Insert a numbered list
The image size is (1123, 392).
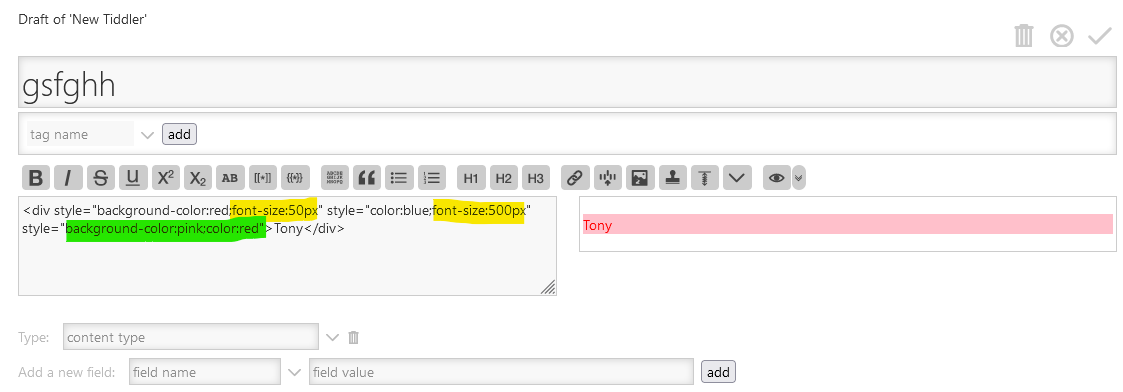(432, 178)
